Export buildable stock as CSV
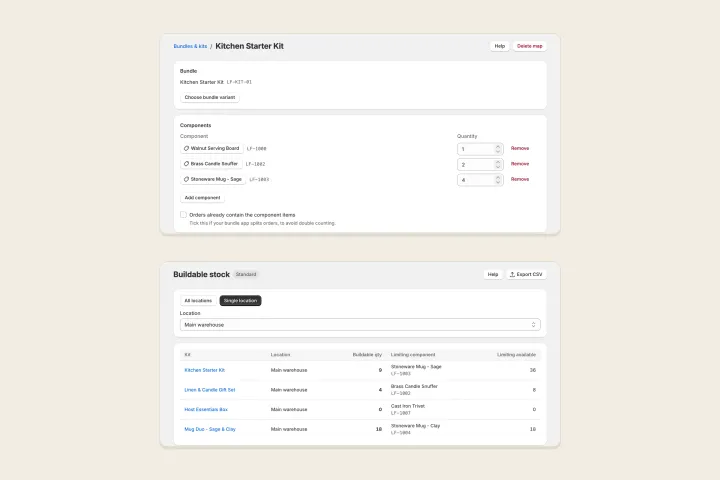The image size is (720, 480). coord(526,274)
